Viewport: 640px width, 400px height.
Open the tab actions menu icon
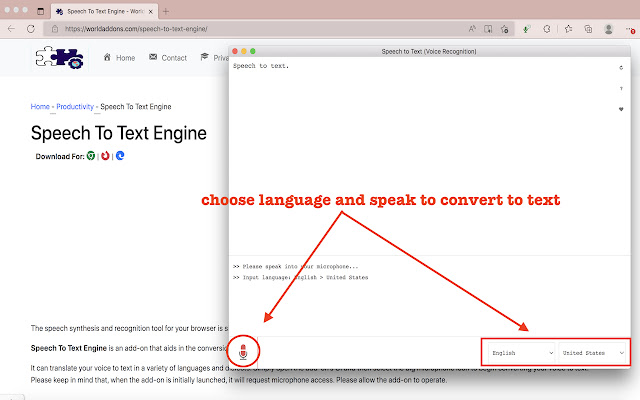[40, 11]
